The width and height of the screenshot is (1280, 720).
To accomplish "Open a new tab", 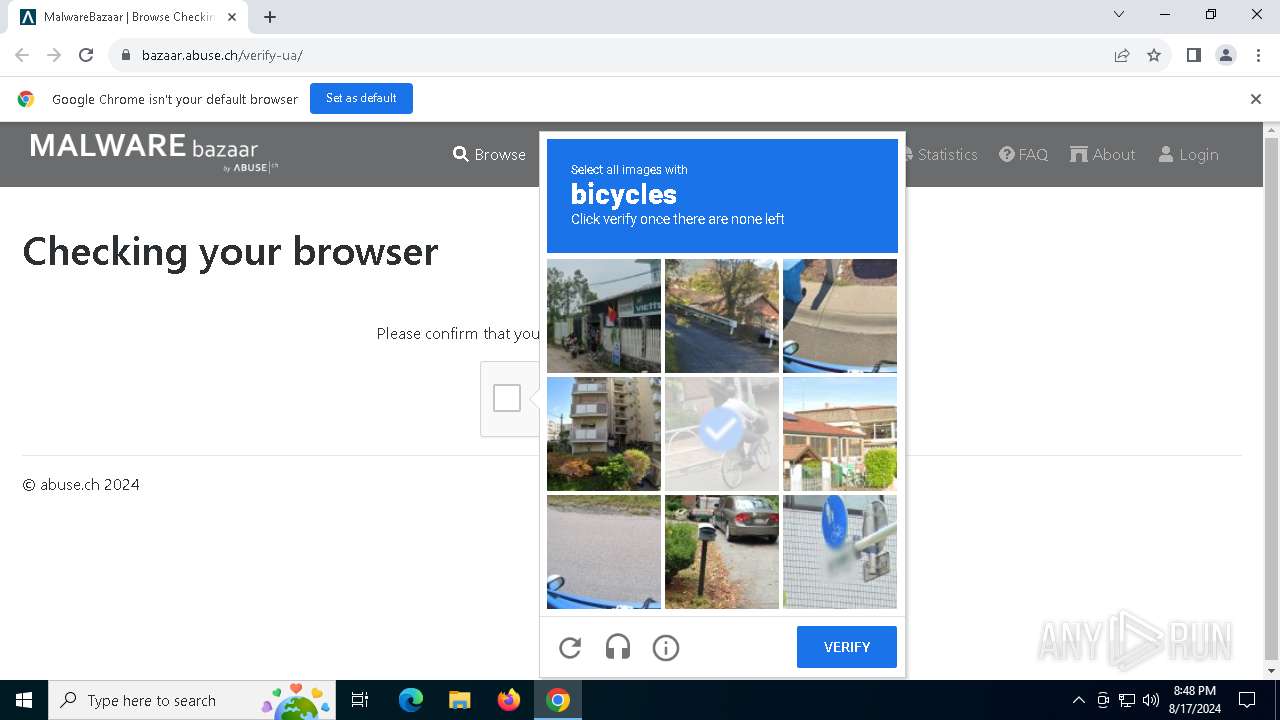I will coord(270,17).
